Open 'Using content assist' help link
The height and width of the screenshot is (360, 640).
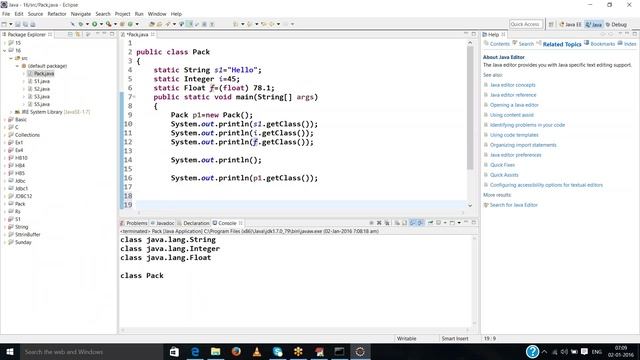click(512, 115)
